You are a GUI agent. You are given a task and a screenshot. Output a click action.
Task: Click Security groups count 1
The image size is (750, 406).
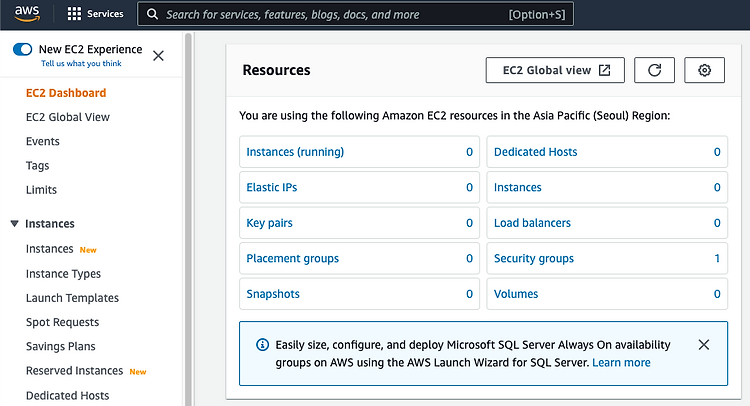pos(717,259)
